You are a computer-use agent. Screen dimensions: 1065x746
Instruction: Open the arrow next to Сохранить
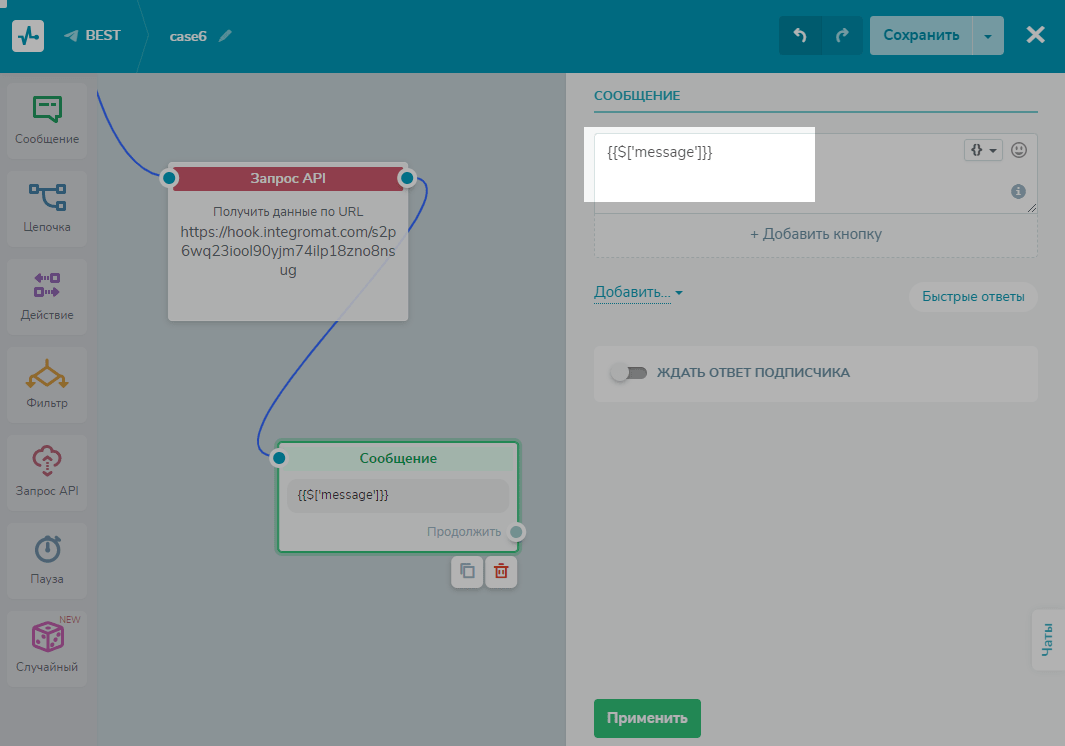click(987, 36)
